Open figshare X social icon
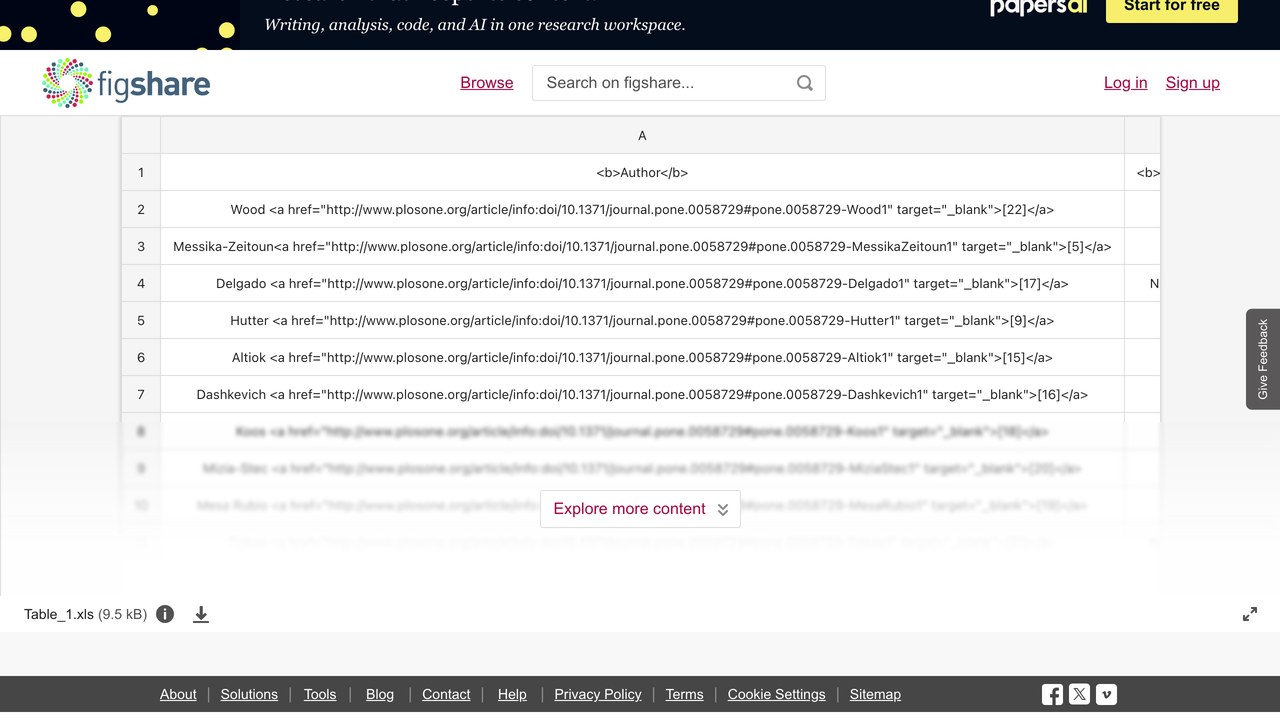The image size is (1280, 720). pos(1079,694)
